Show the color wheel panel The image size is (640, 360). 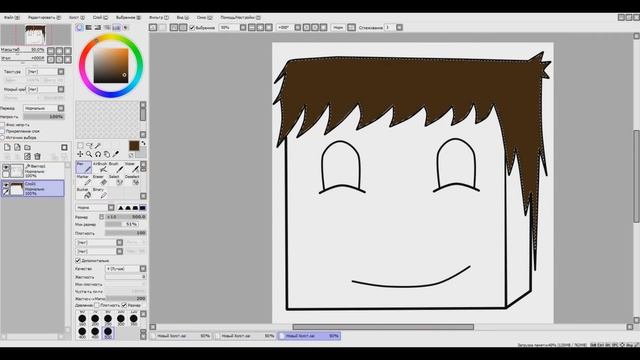pos(80,28)
